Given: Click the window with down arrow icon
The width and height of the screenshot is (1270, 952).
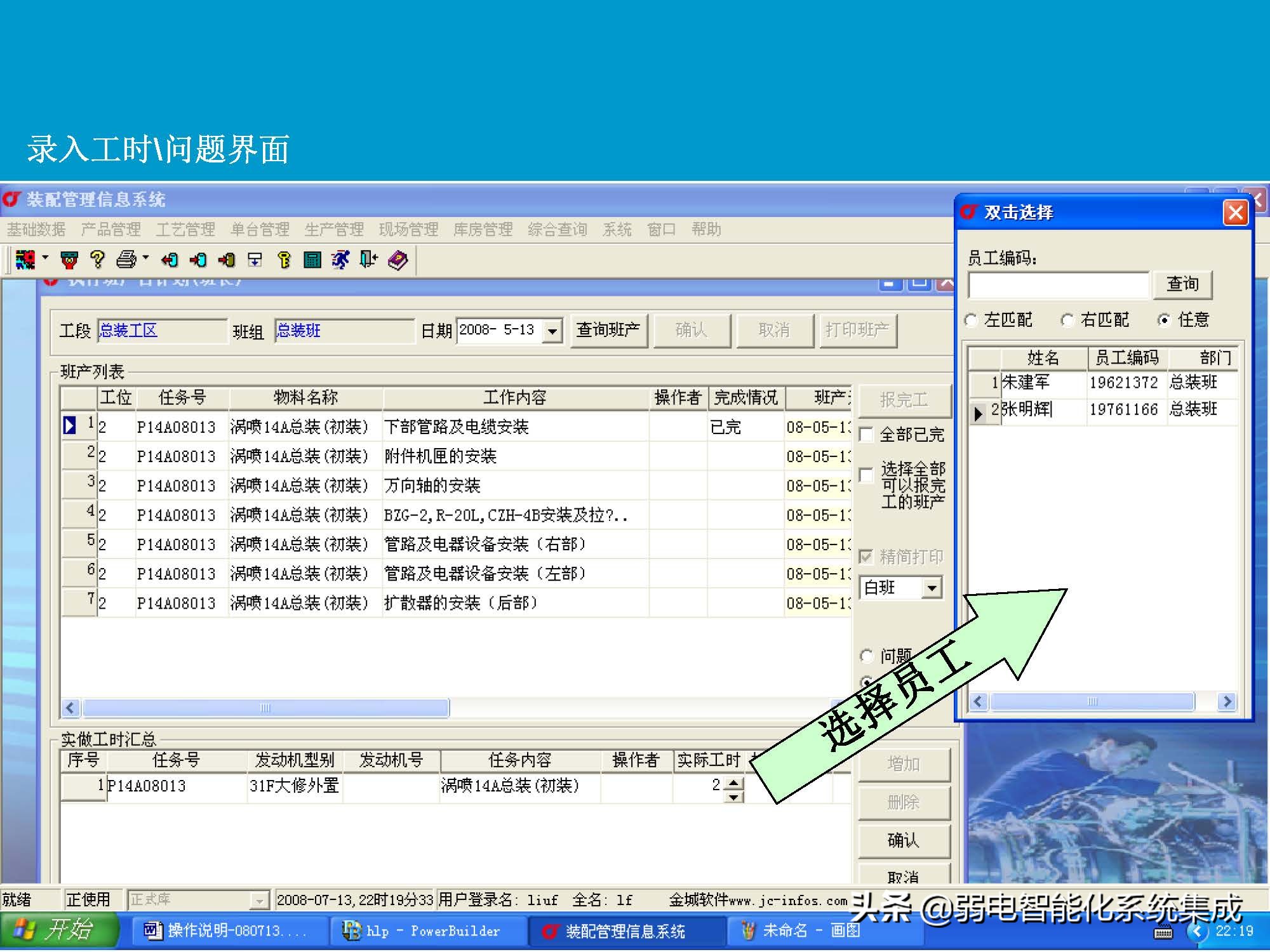Looking at the screenshot, I should pos(255,260).
